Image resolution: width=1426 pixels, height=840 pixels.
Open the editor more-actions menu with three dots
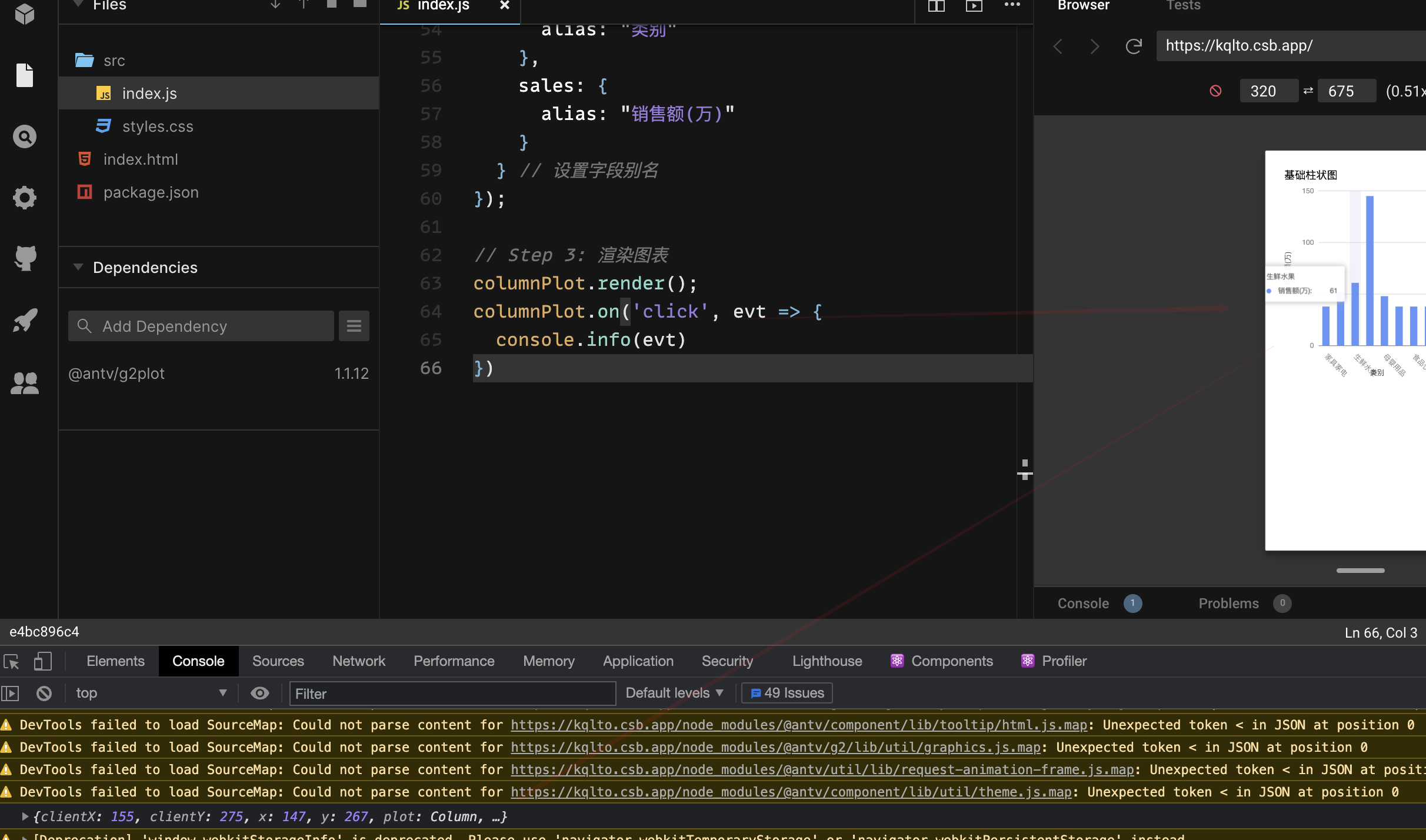(x=1012, y=6)
